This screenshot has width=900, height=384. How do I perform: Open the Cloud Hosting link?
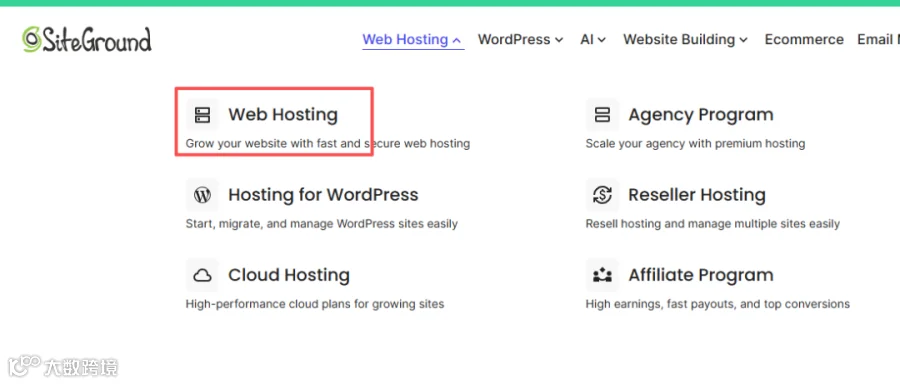(289, 276)
